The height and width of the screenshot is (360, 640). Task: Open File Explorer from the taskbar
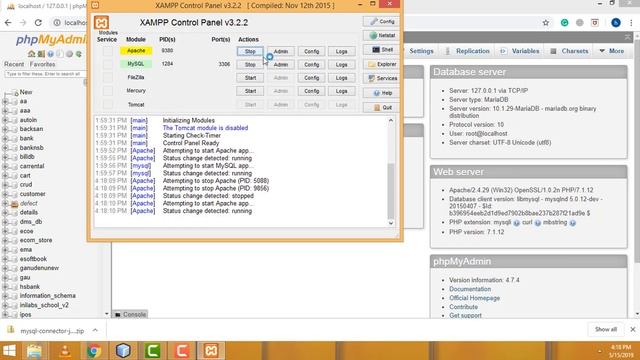pos(34,351)
